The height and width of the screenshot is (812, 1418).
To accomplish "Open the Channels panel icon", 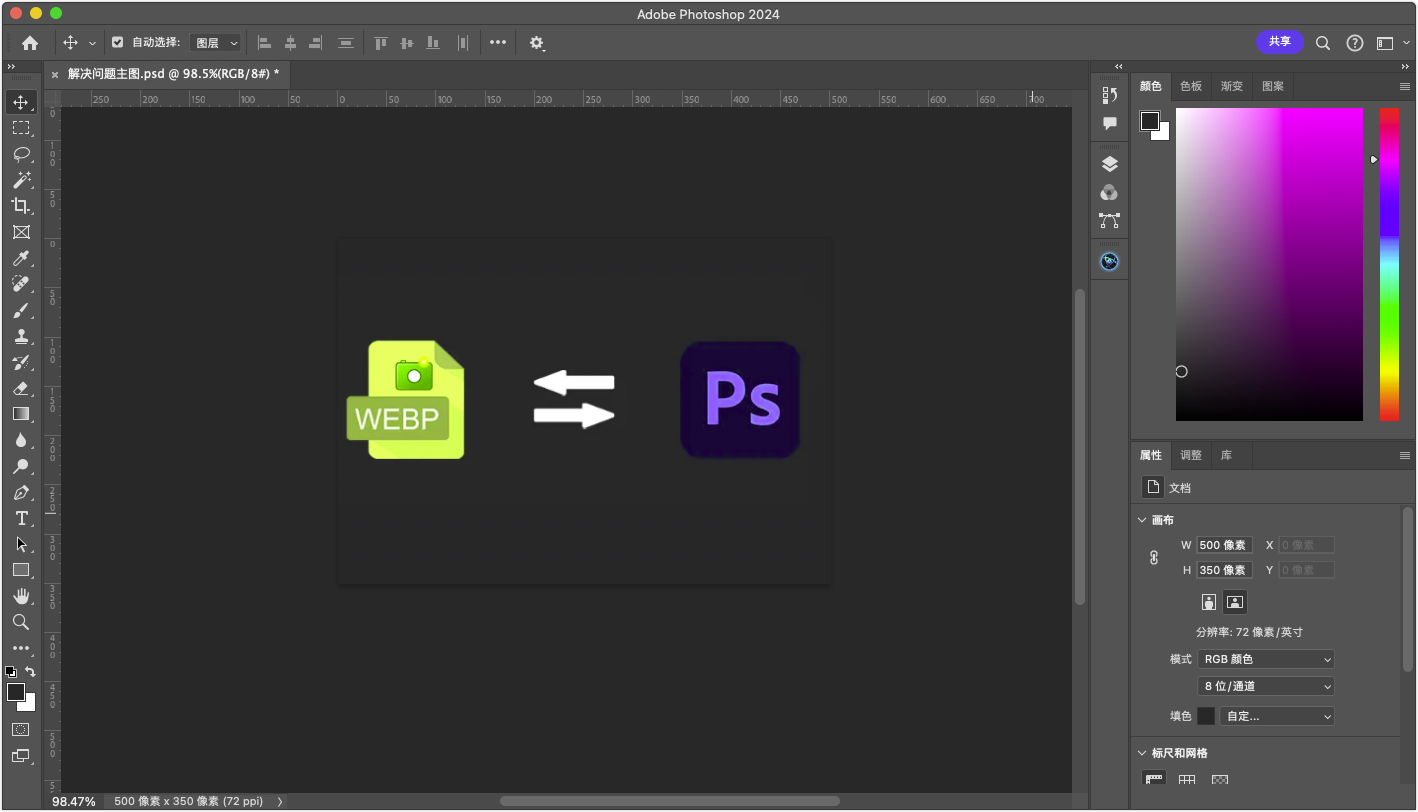I will [x=1109, y=192].
